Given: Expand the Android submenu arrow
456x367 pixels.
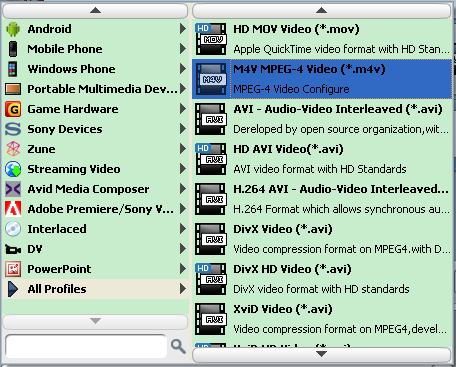Looking at the screenshot, I should click(183, 29).
